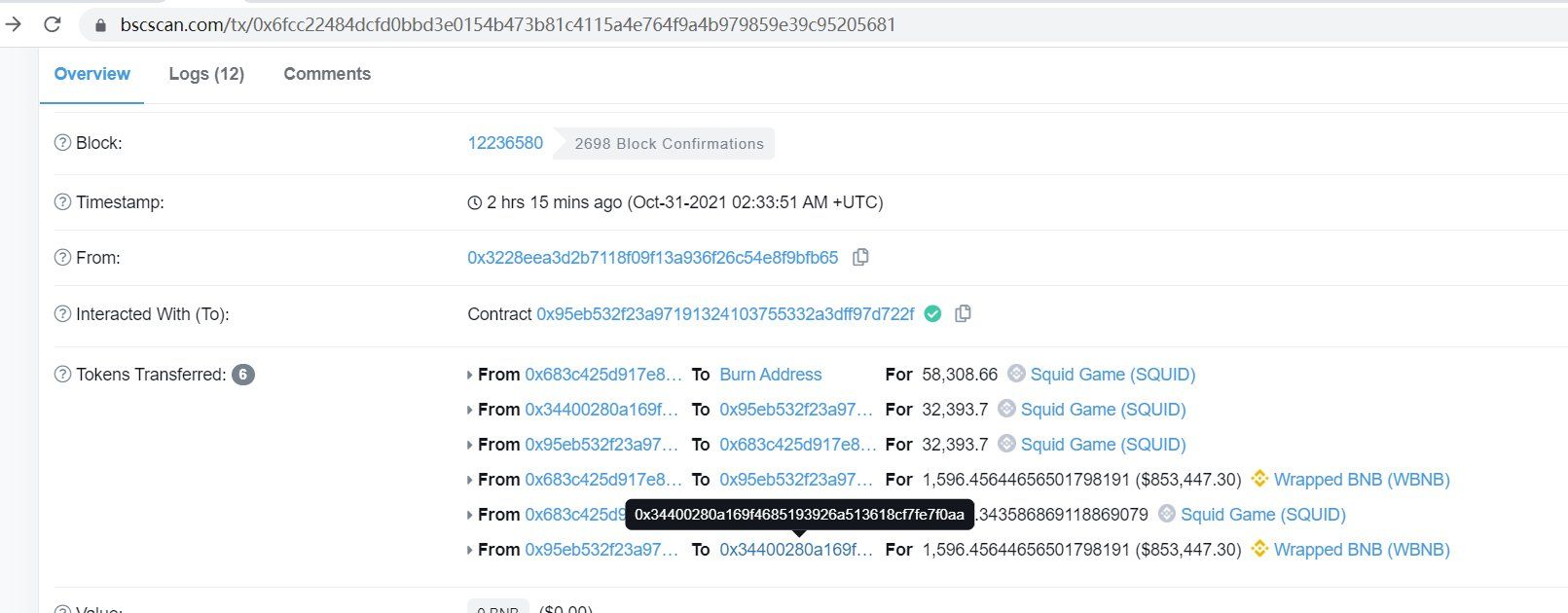Open Squid Game (SQUID) token in 58,308.66 row
This screenshot has width=1568, height=613.
[x=1112, y=375]
